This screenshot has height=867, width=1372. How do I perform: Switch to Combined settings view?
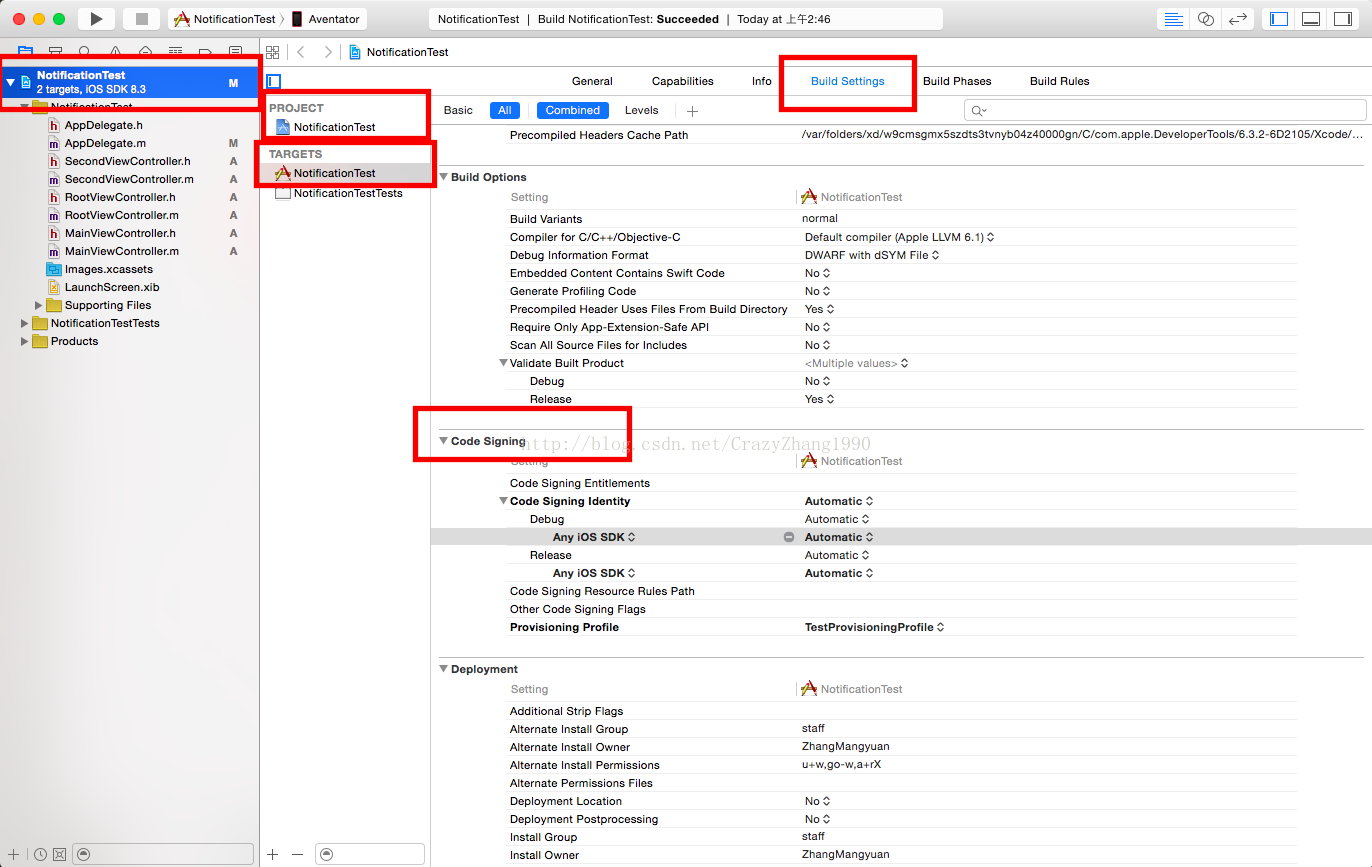coord(573,110)
